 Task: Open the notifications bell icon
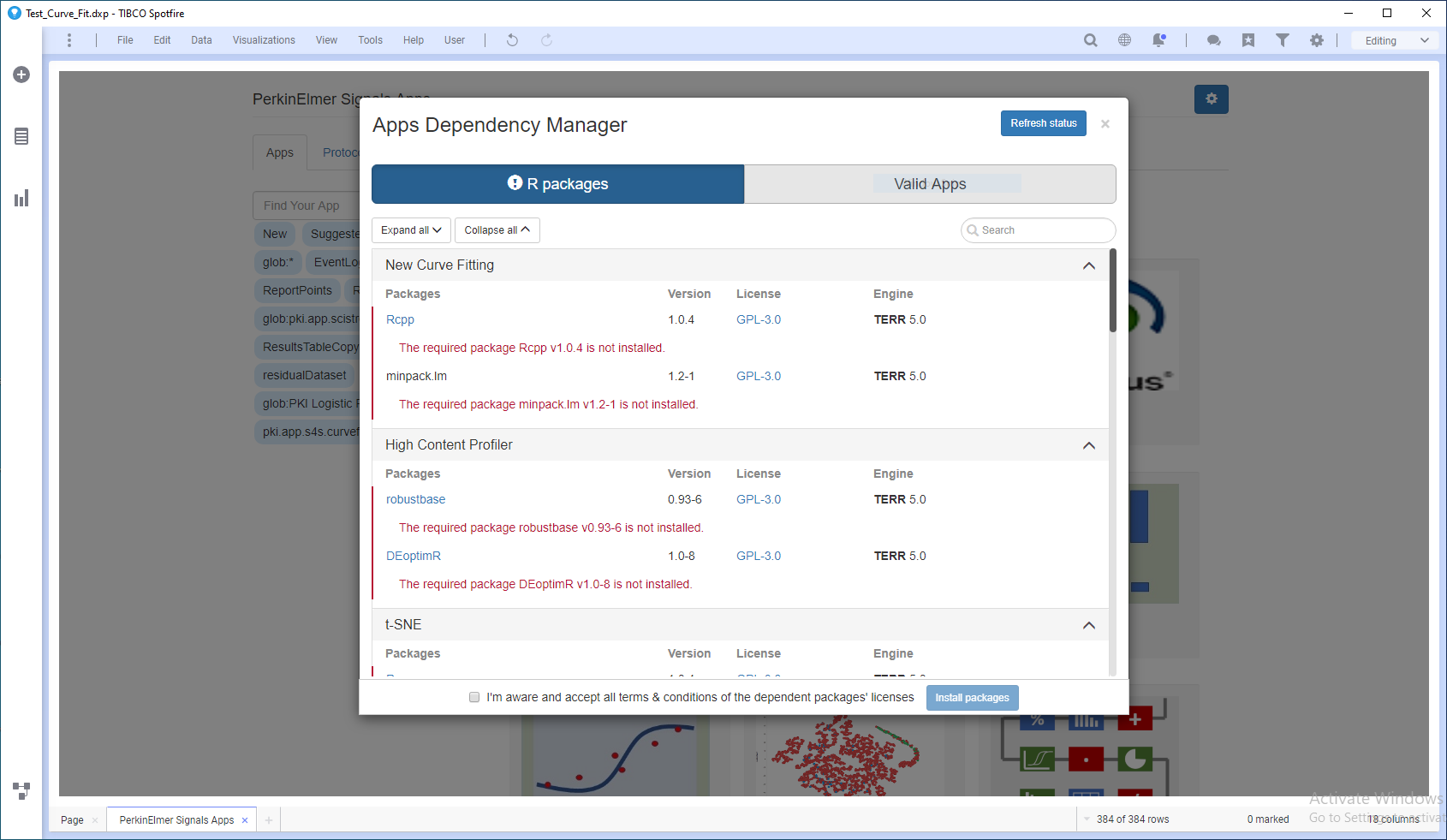tap(1158, 40)
